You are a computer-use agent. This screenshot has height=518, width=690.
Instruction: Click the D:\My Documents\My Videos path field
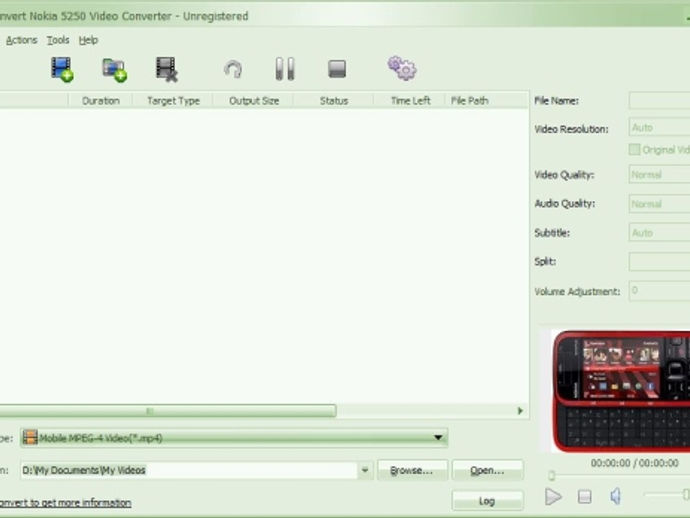(x=189, y=470)
